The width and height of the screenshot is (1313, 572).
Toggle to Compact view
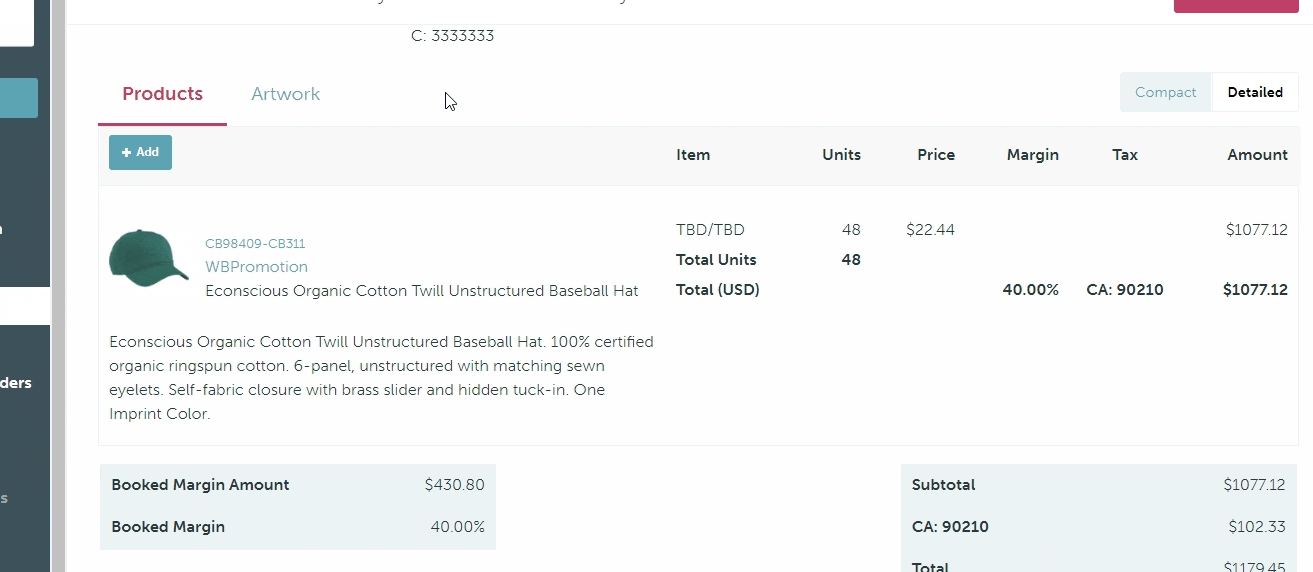(1165, 92)
